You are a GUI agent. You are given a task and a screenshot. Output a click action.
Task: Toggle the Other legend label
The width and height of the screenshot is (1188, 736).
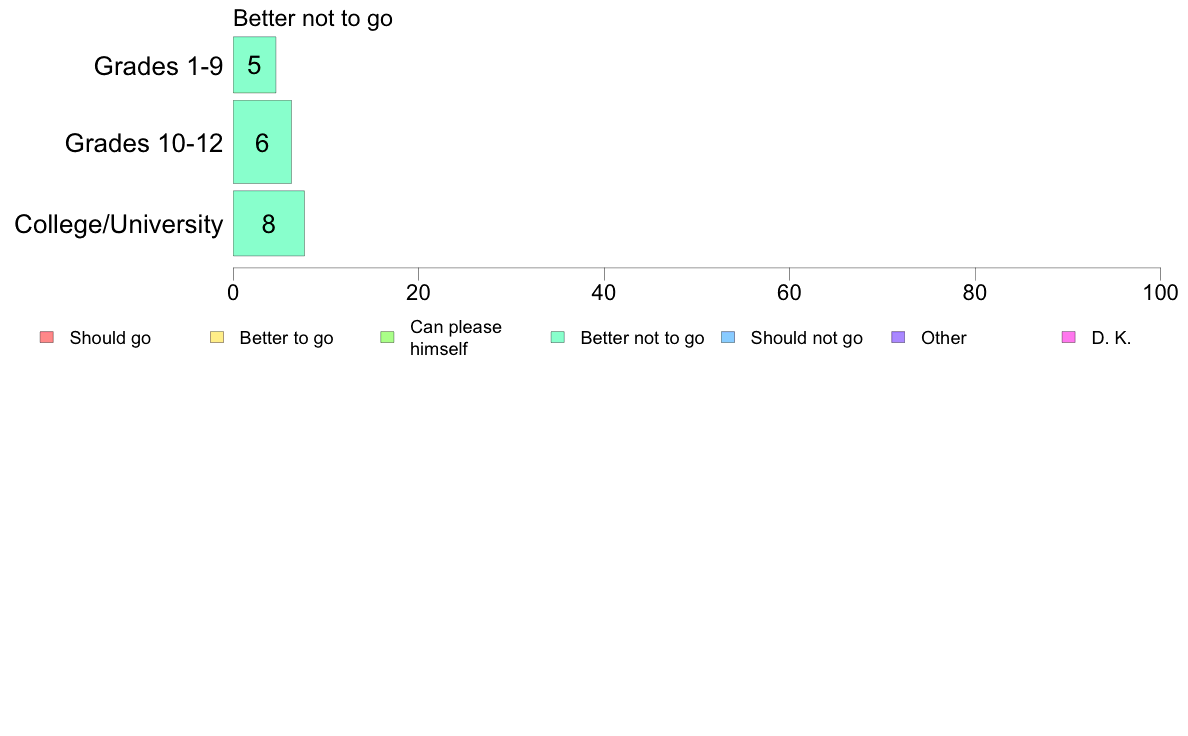point(943,338)
